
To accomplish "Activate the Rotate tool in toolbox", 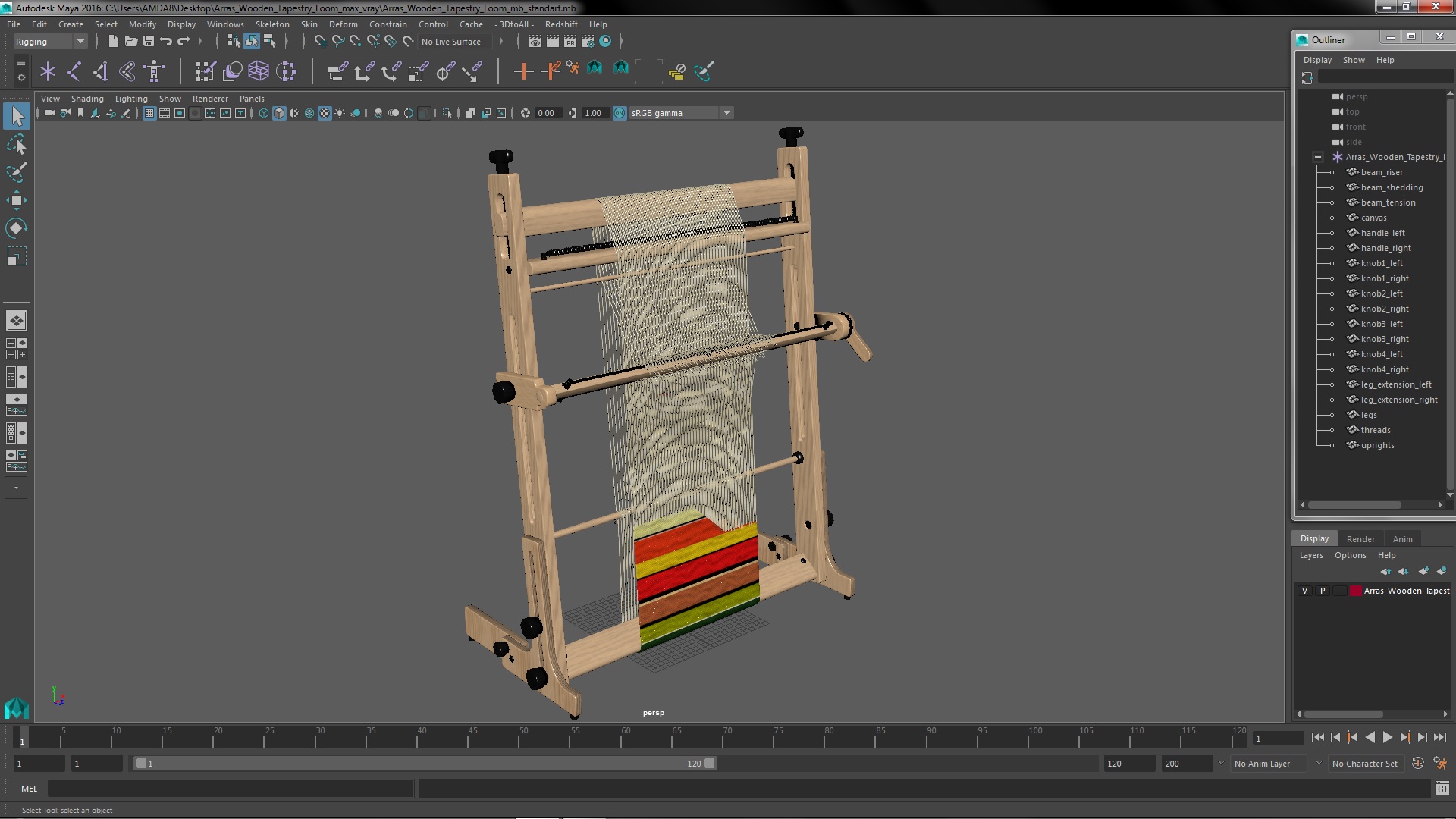I will [x=17, y=228].
